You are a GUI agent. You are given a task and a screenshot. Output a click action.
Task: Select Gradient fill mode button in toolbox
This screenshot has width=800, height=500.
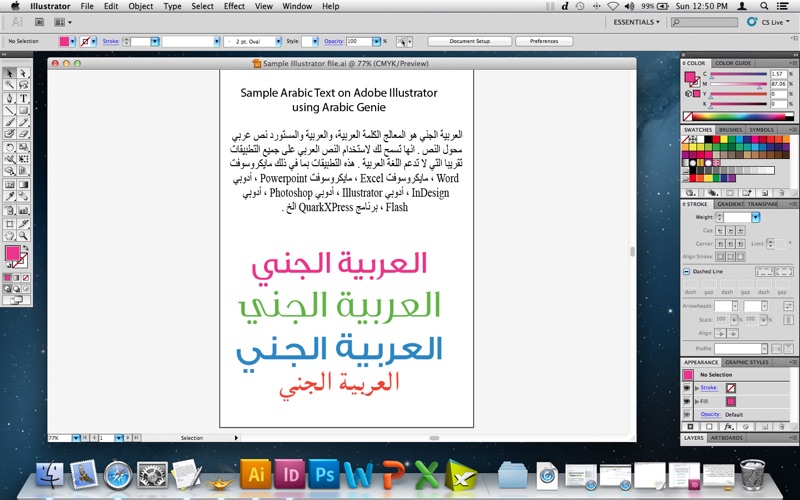pyautogui.click(x=16, y=278)
